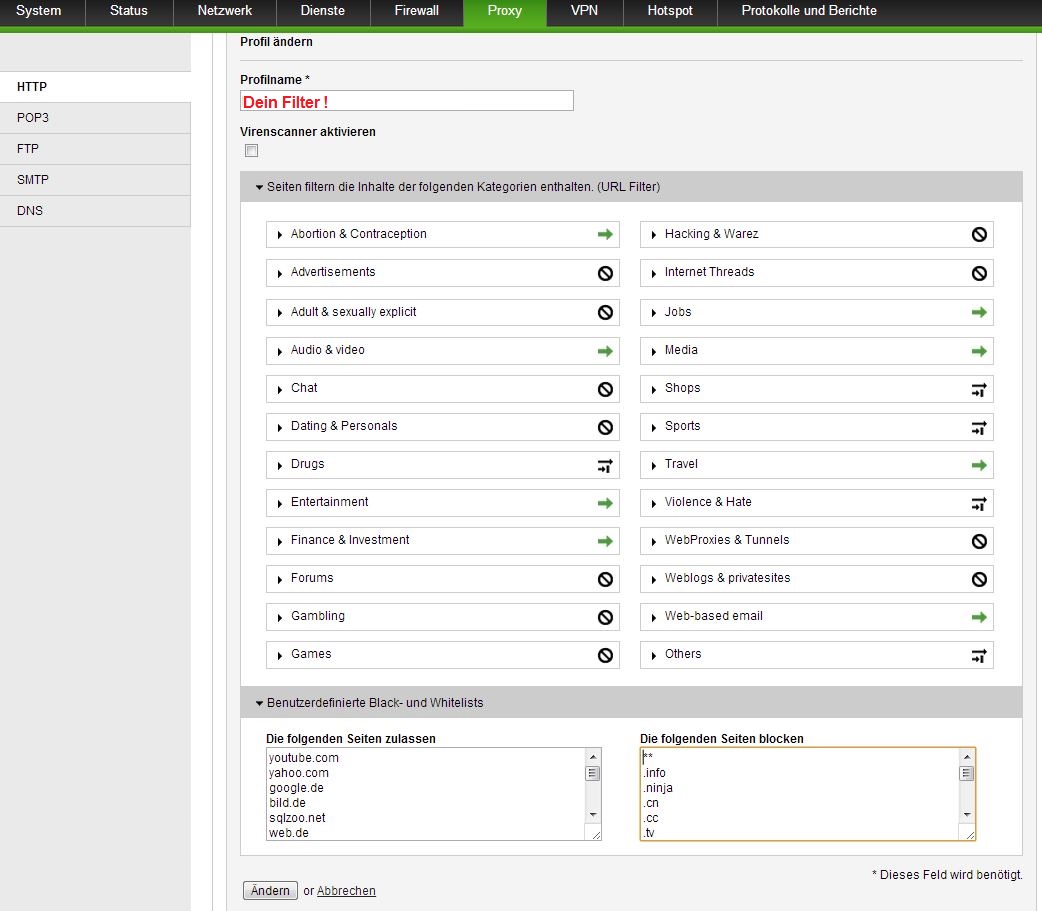This screenshot has width=1042, height=911.
Task: Collapse the Benutzerdefinierte Black- und Whitelists section
Action: pyautogui.click(x=260, y=703)
